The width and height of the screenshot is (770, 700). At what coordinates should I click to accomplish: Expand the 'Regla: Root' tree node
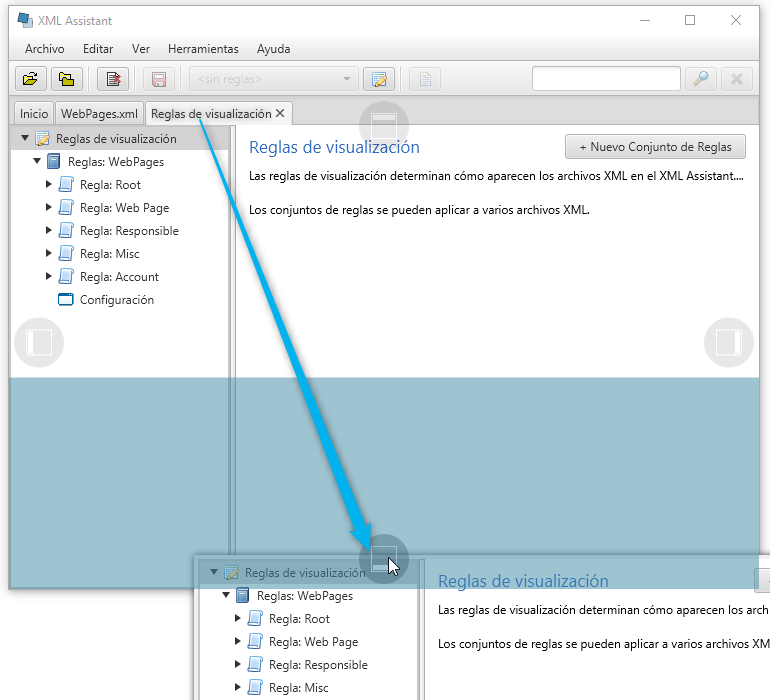49,185
